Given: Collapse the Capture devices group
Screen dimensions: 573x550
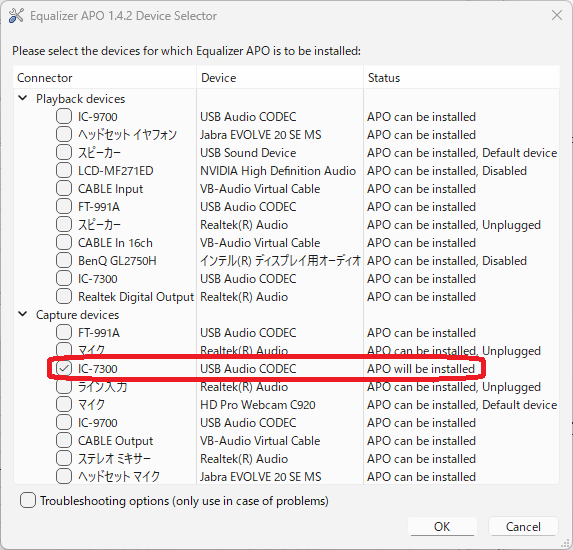Looking at the screenshot, I should coord(23,314).
